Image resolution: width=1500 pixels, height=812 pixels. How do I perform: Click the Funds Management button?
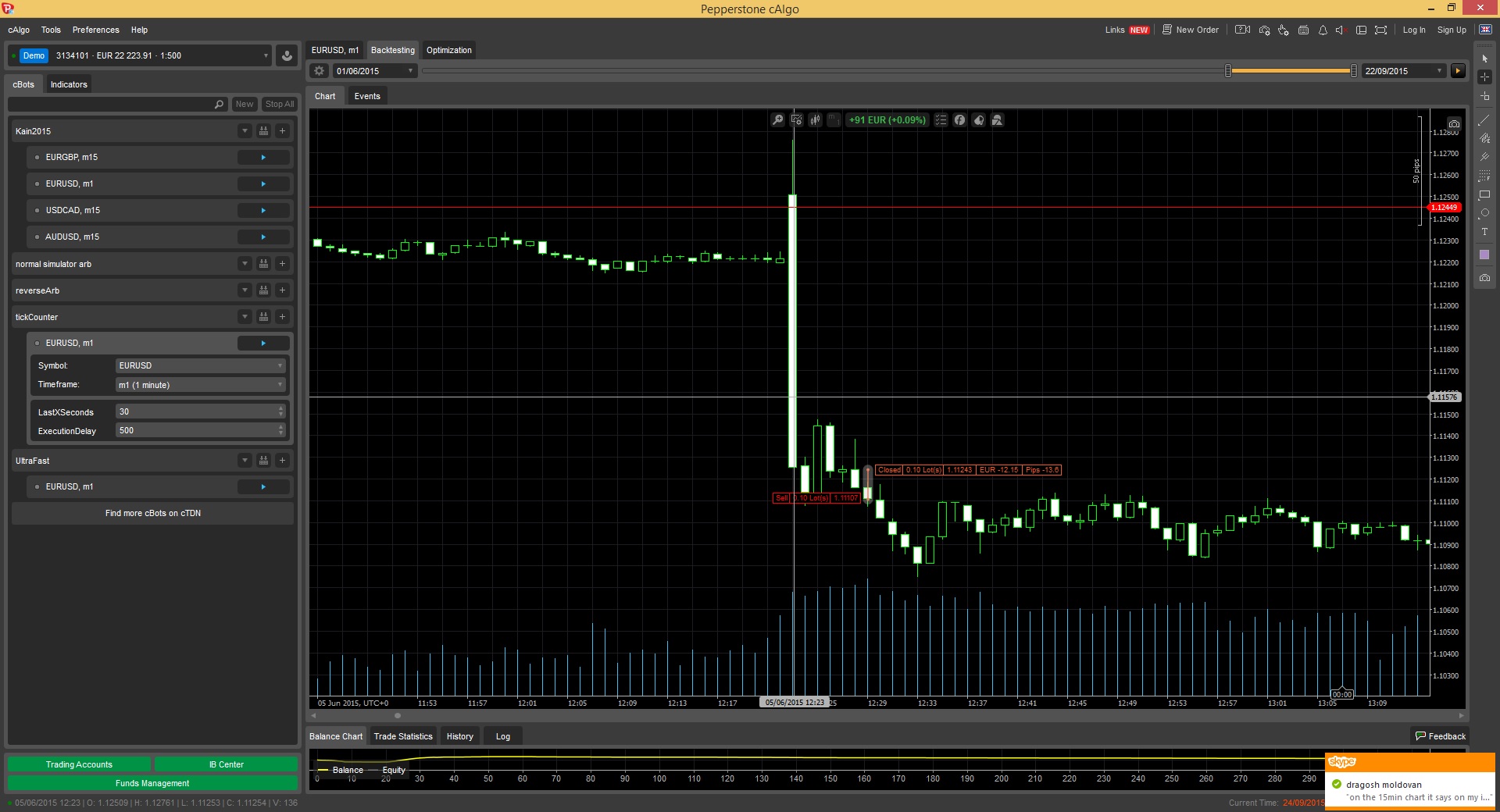(x=152, y=783)
